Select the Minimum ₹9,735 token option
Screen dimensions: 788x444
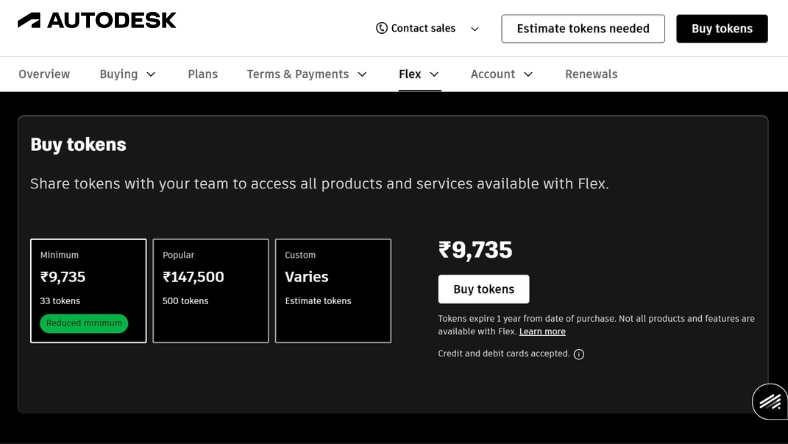click(88, 291)
